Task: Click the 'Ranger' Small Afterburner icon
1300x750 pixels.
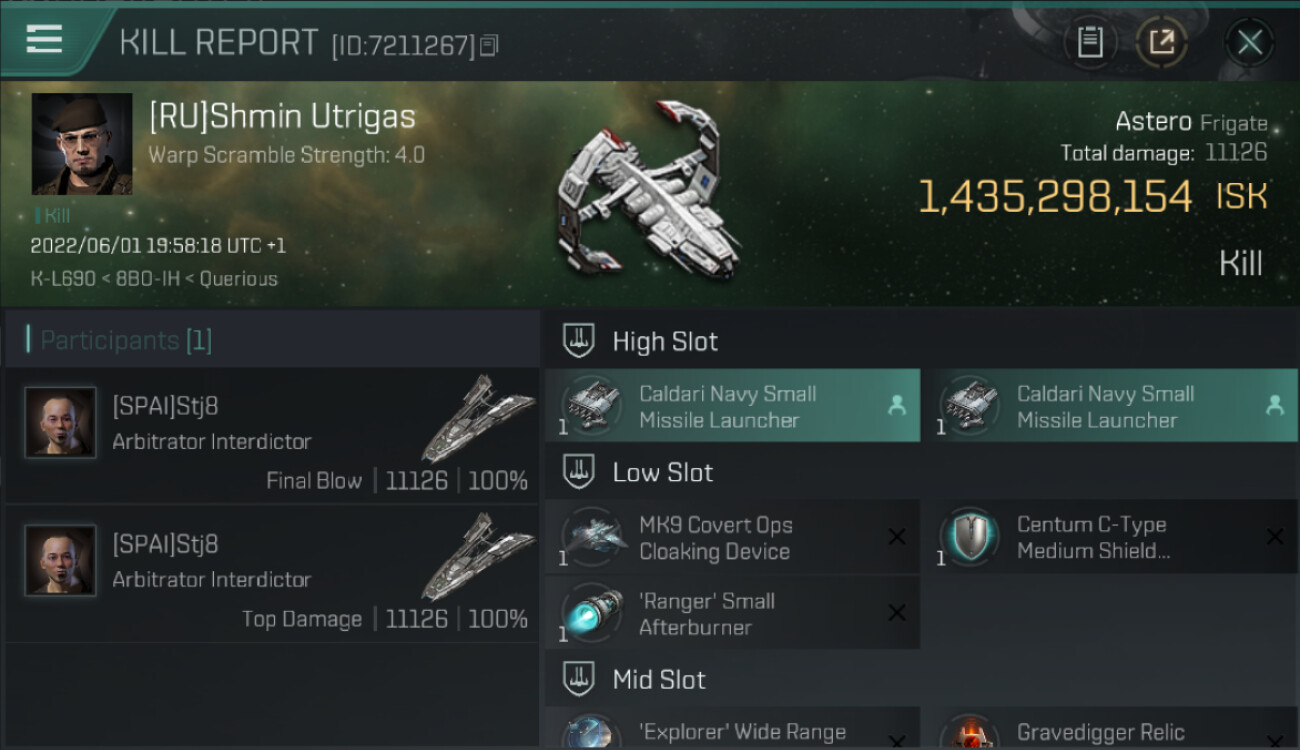Action: (x=591, y=613)
